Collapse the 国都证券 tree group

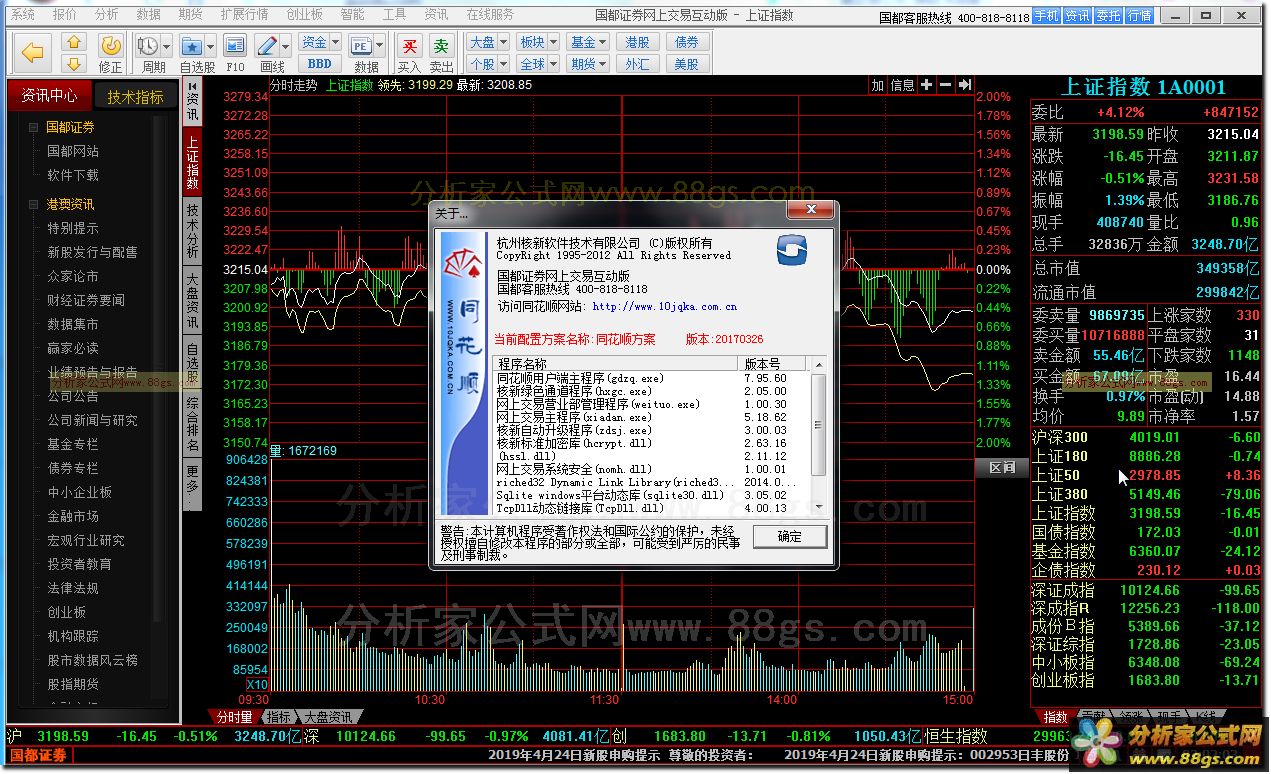pos(33,128)
